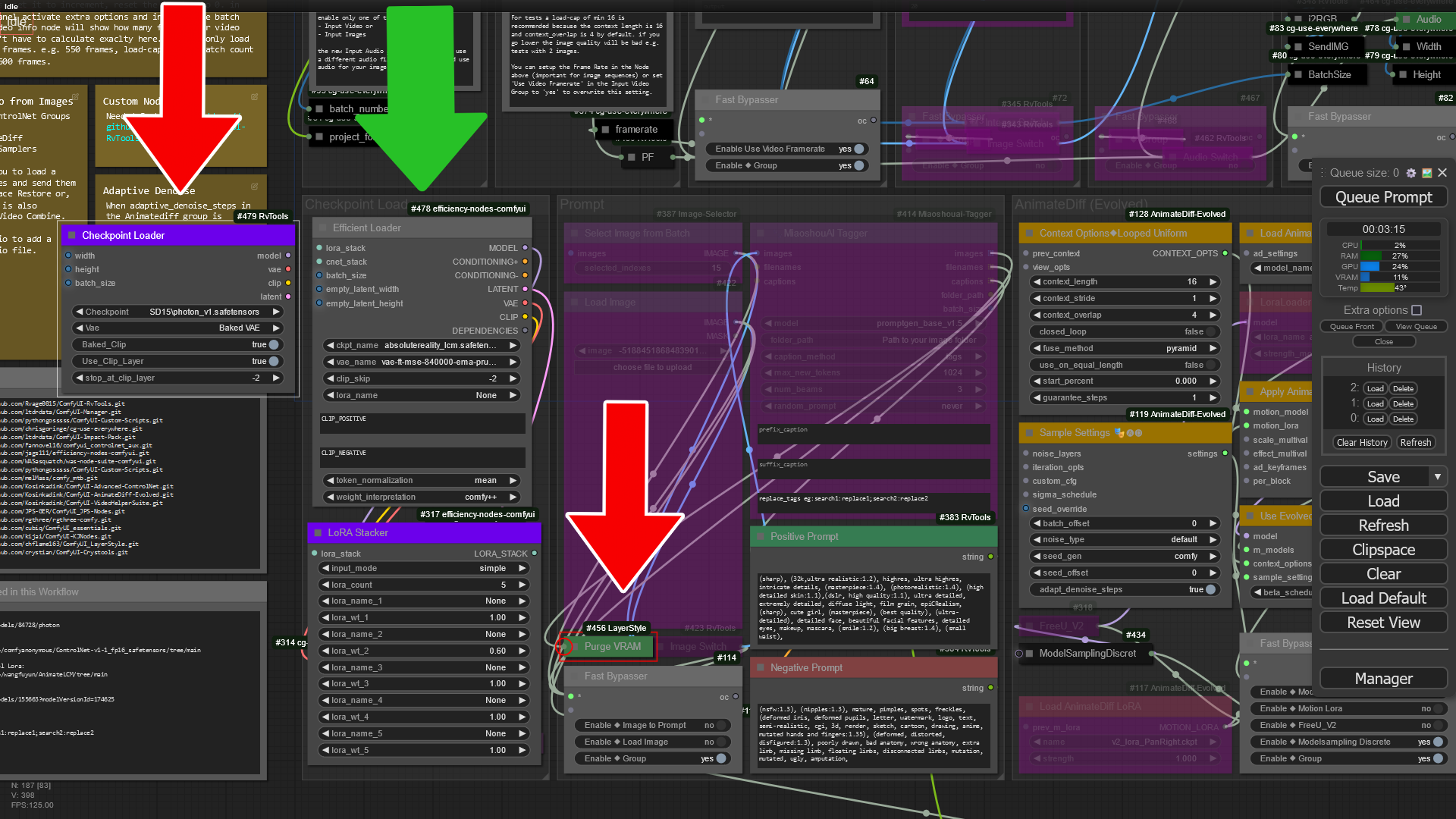Click Clear in the main menu
The width and height of the screenshot is (1456, 819).
click(1383, 574)
